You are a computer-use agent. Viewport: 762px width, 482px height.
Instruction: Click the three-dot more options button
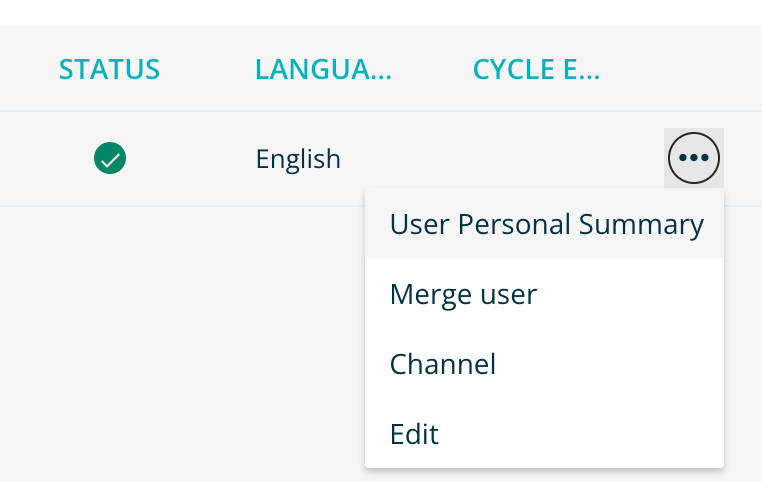click(693, 158)
